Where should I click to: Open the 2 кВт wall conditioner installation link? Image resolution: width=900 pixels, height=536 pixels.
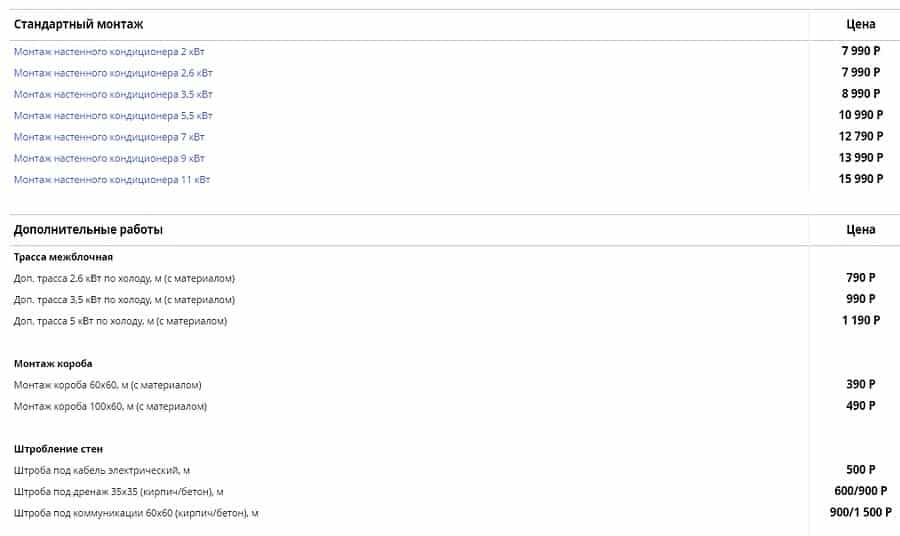(x=110, y=51)
